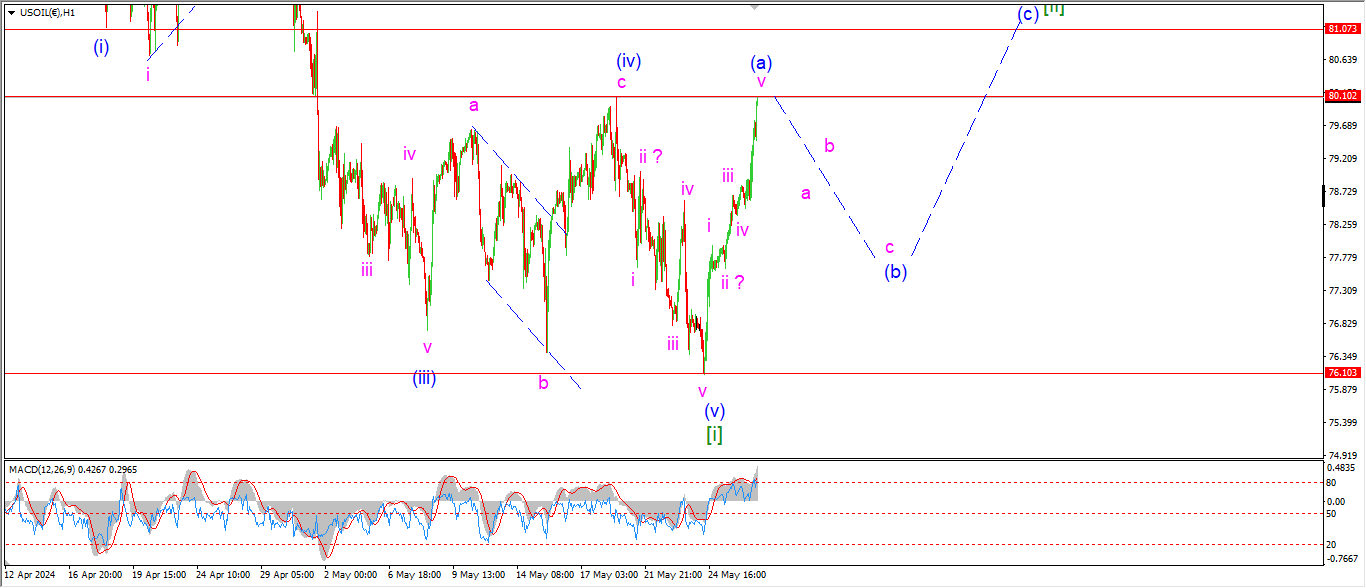
Task: Open the chart menu arrow beside USOIL(€),H1
Action: [11, 12]
